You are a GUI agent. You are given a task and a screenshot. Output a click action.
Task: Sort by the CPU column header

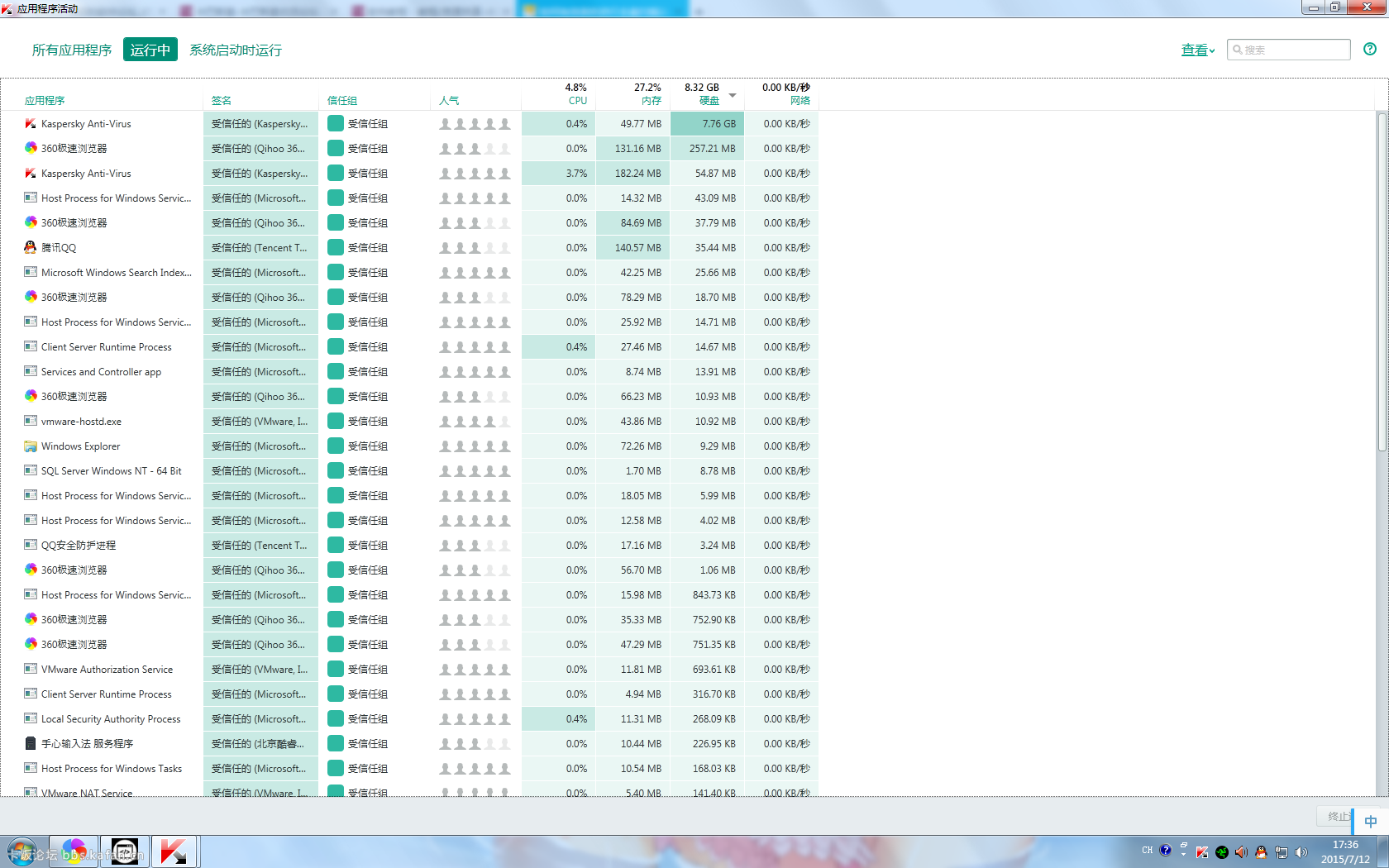pyautogui.click(x=577, y=100)
